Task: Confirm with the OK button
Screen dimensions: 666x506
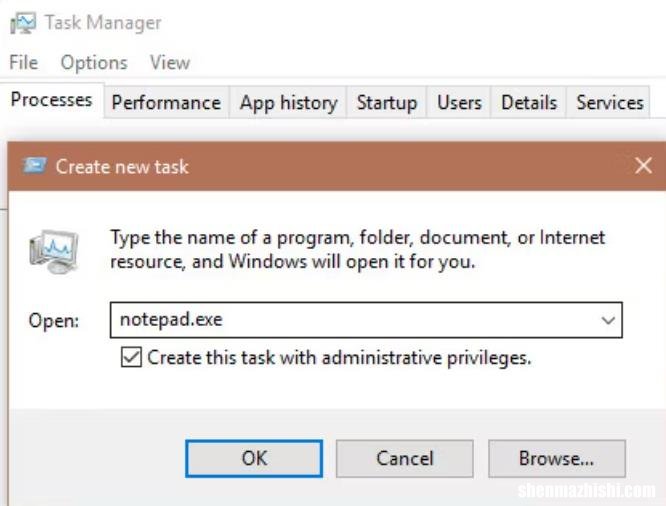Action: [x=254, y=458]
